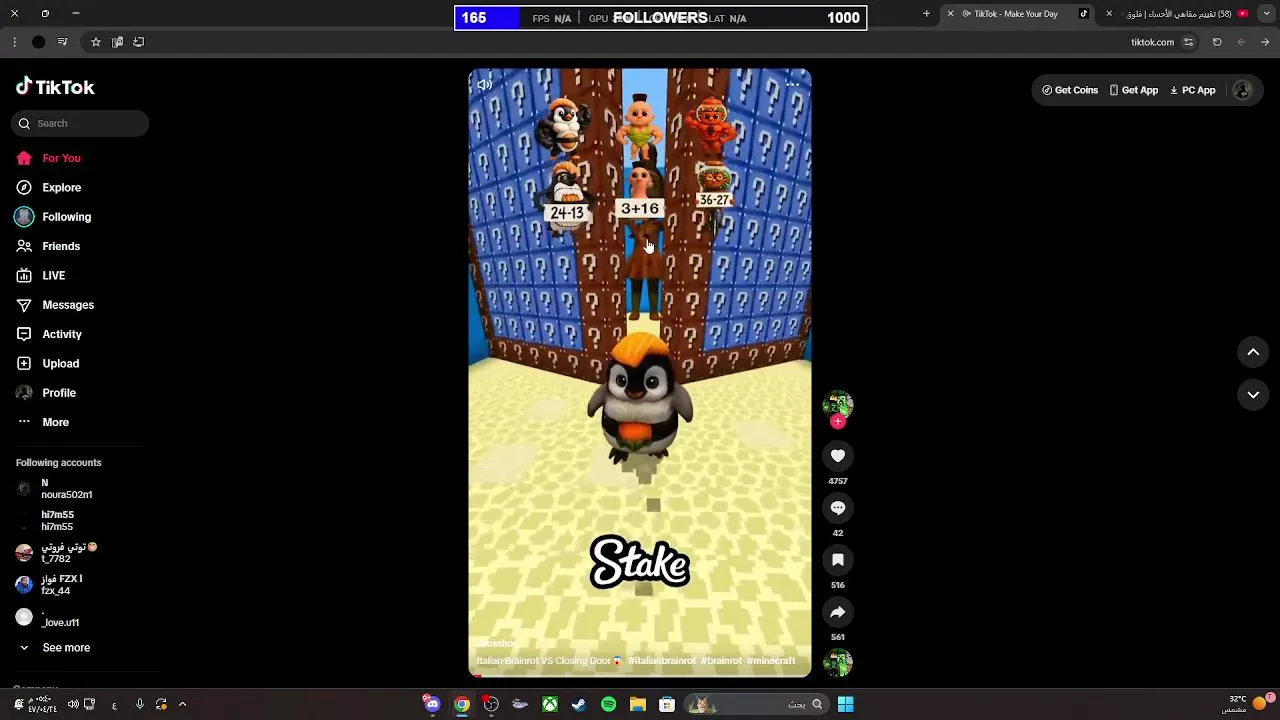Screen dimensions: 1280x720
Task: Go to Profile
Action: point(46,393)
